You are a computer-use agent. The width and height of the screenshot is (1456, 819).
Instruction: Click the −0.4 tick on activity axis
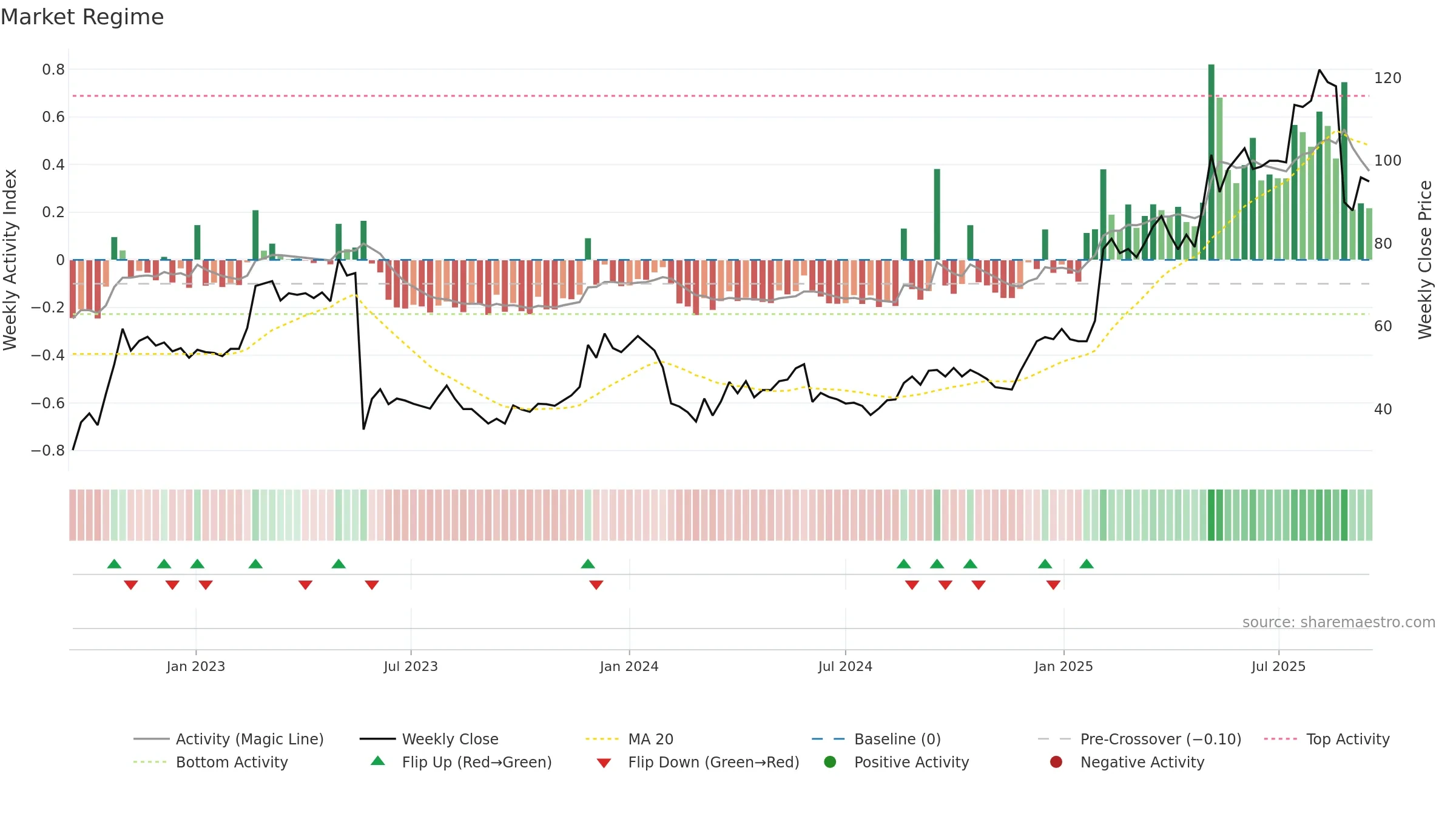[x=48, y=355]
